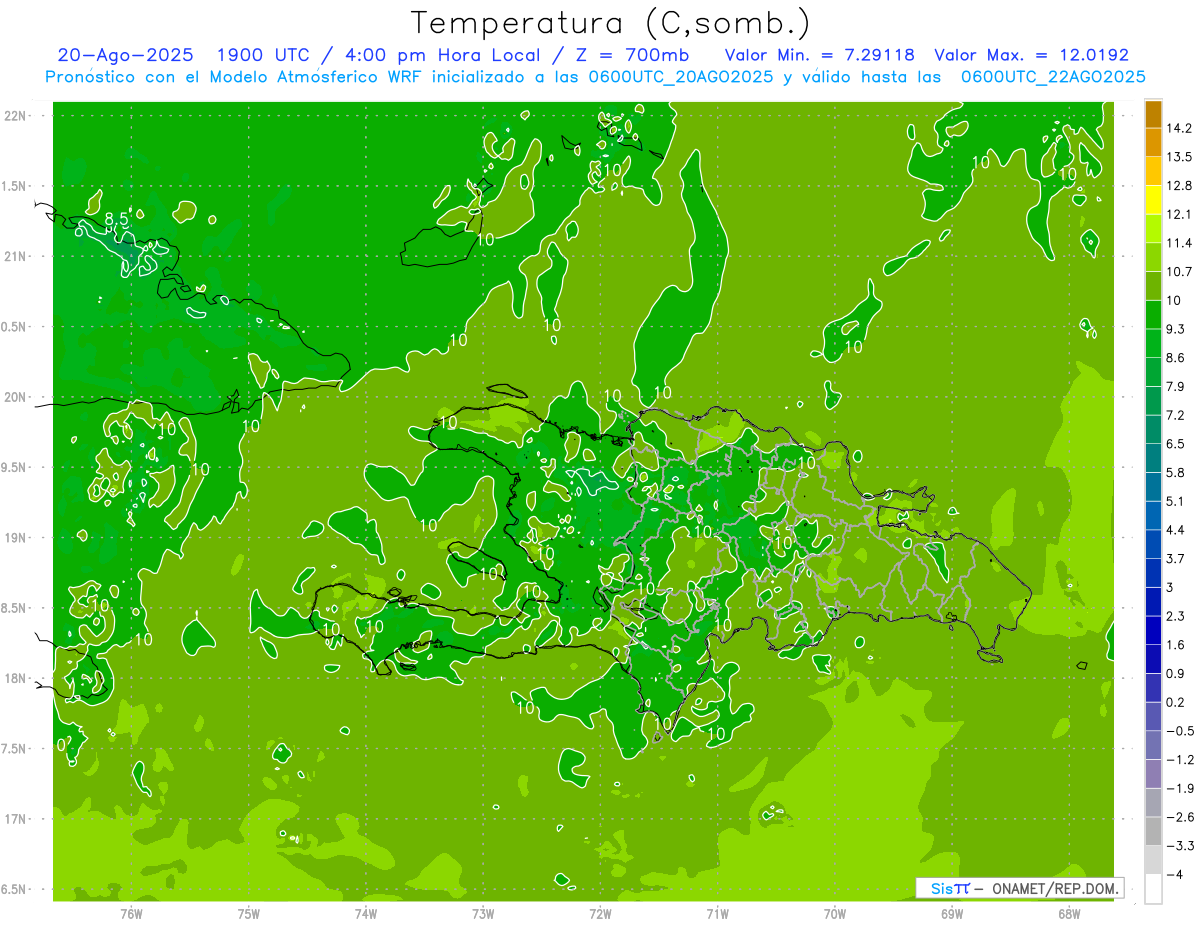Click the legend value '-0.5'
Viewport: 1200px width, 927px height.
pos(1179,731)
